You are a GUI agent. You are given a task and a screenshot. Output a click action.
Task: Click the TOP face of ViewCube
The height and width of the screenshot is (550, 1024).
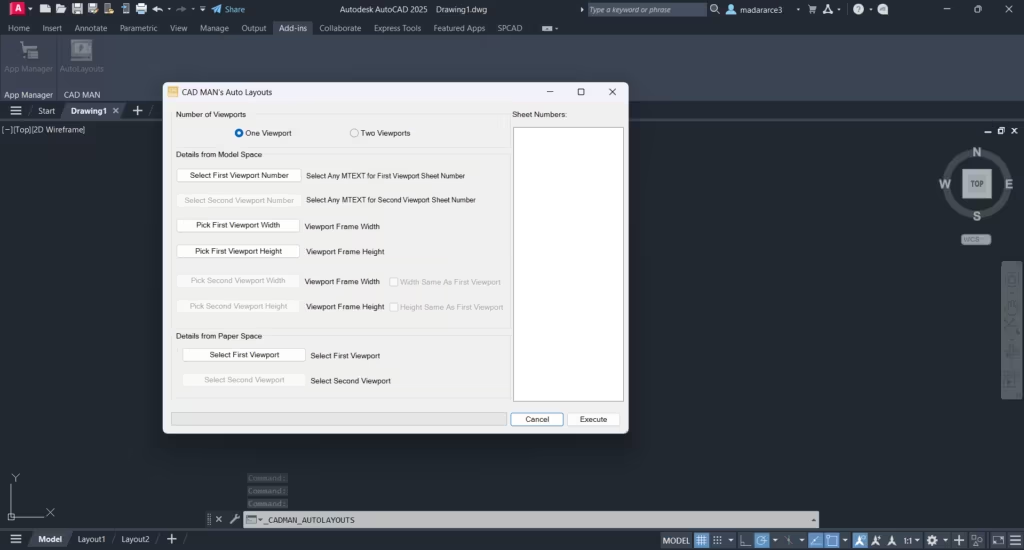coord(976,184)
